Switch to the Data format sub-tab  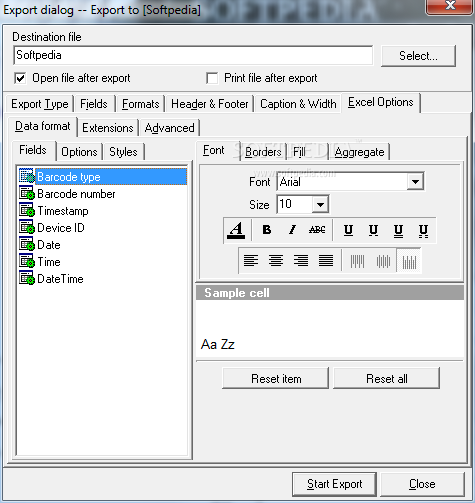click(x=43, y=126)
